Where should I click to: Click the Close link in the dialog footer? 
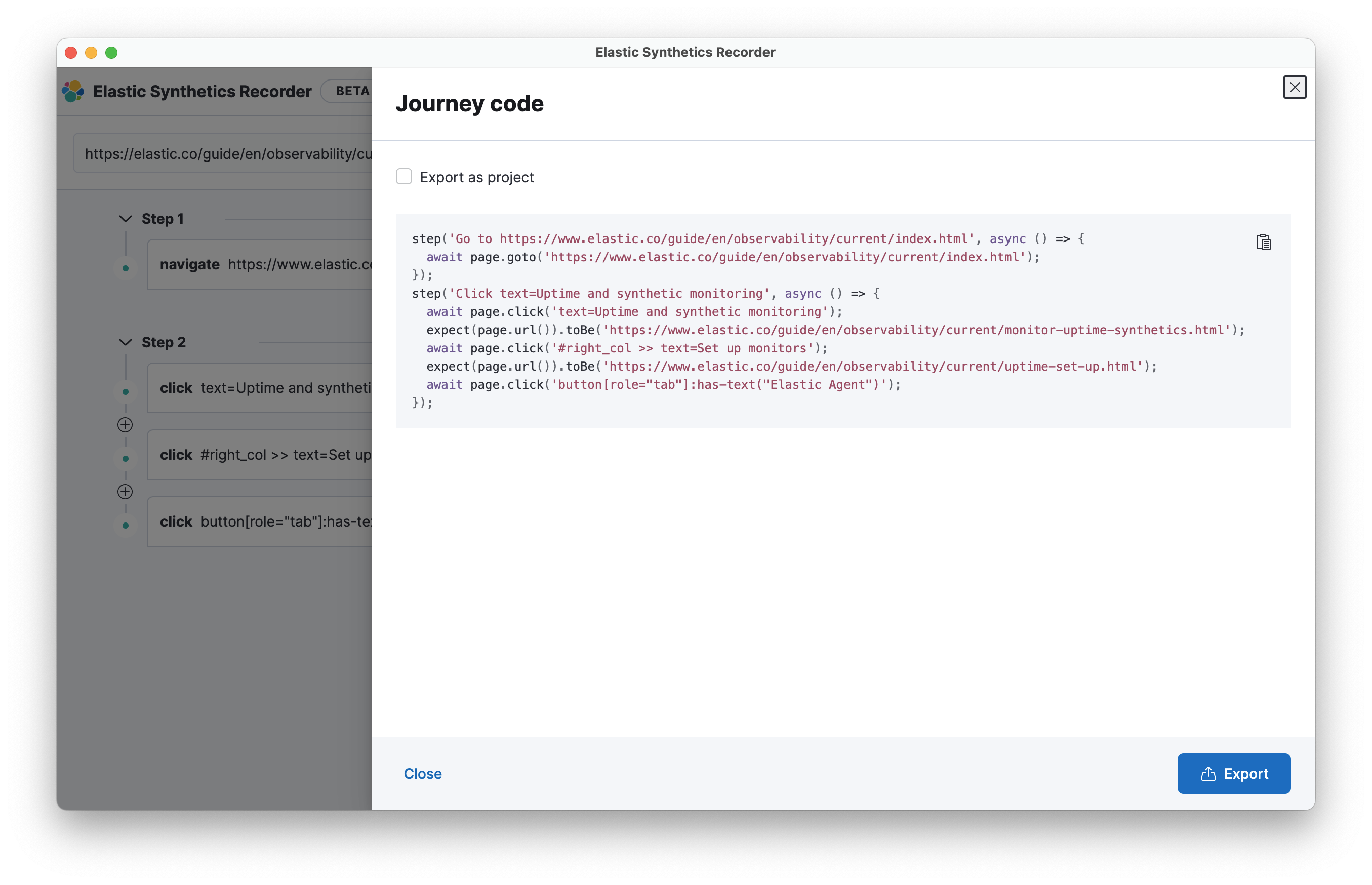pyautogui.click(x=422, y=774)
